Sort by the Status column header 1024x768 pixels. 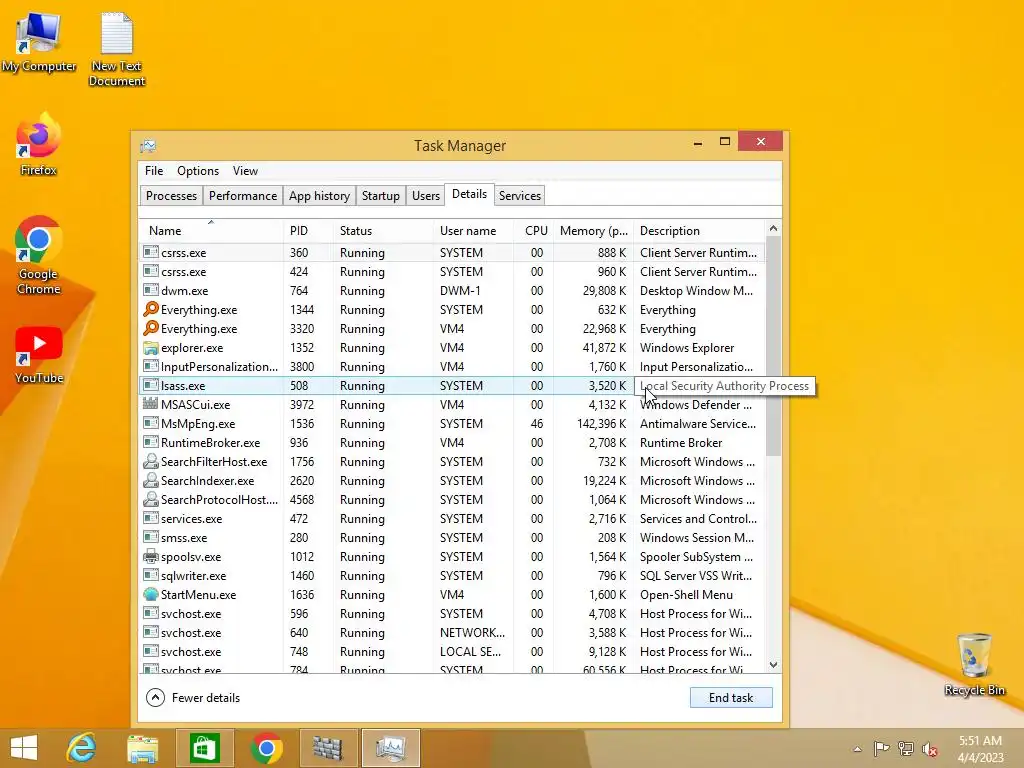[x=383, y=230]
